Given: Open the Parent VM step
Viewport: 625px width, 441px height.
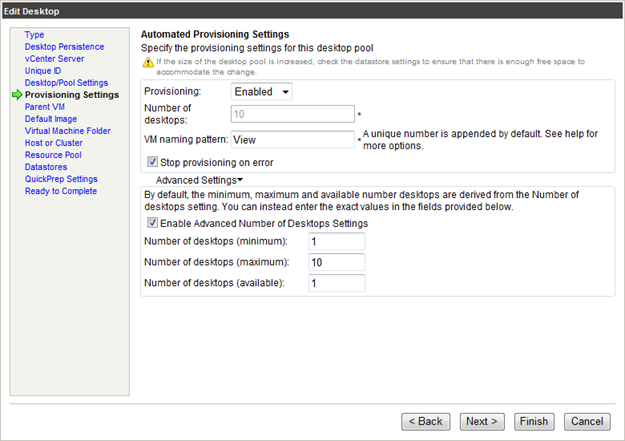Looking at the screenshot, I should point(46,107).
